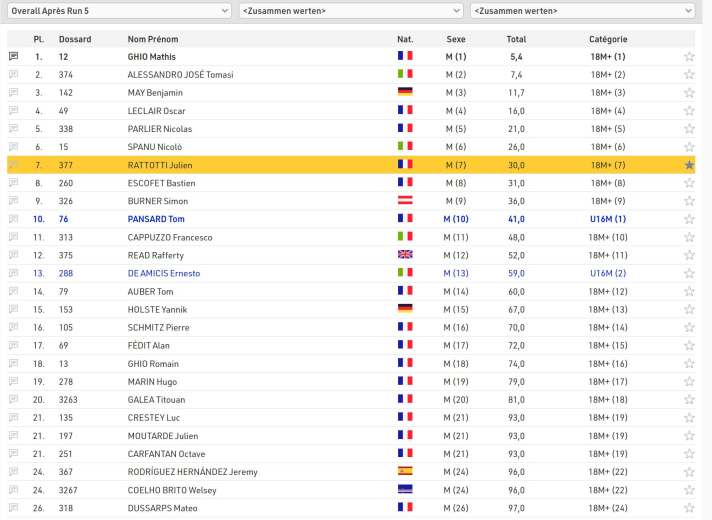
Task: Open comment icon for READ Rafferty row
Action: pos(14,255)
